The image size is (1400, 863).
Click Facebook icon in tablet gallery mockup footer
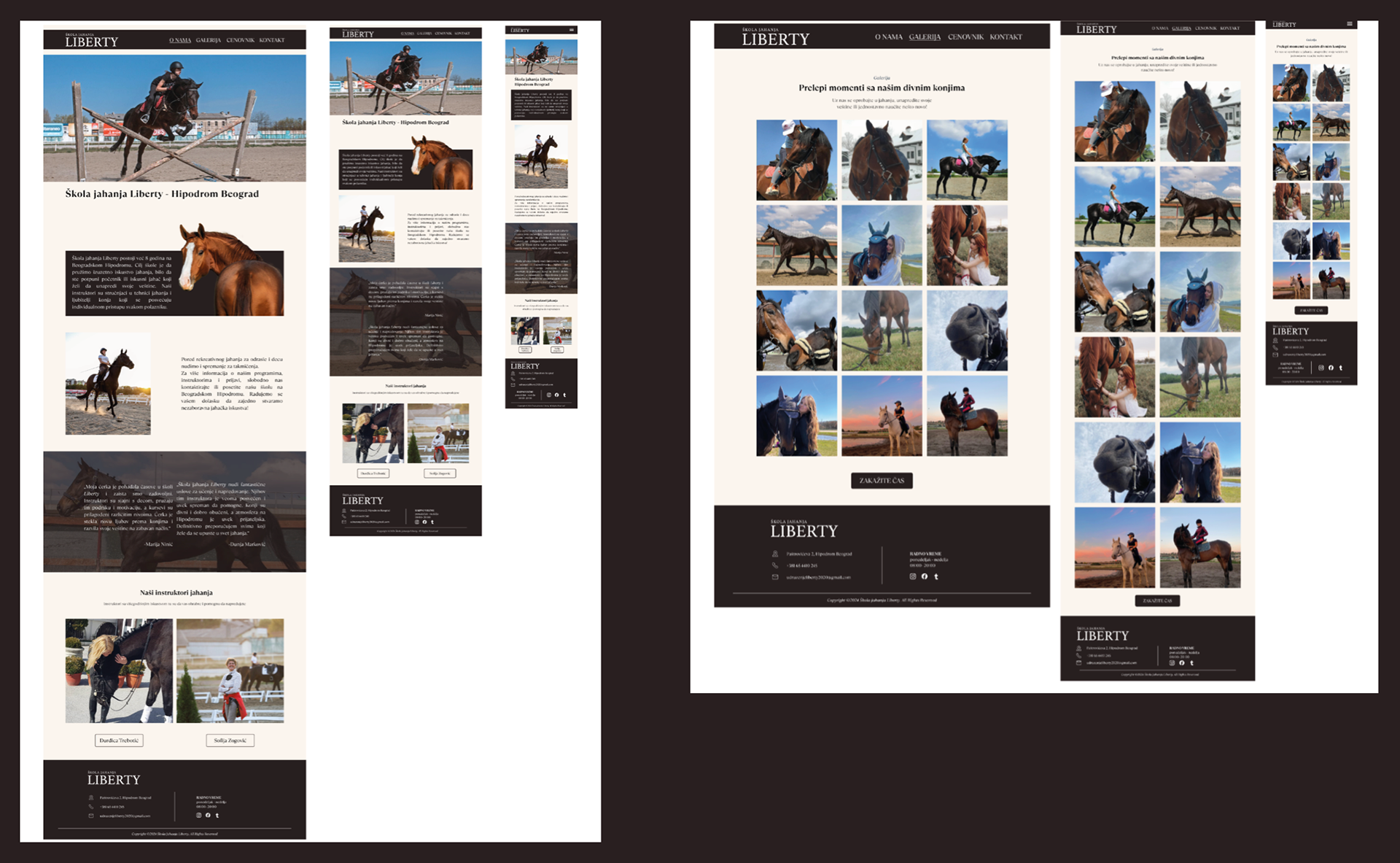(1181, 662)
